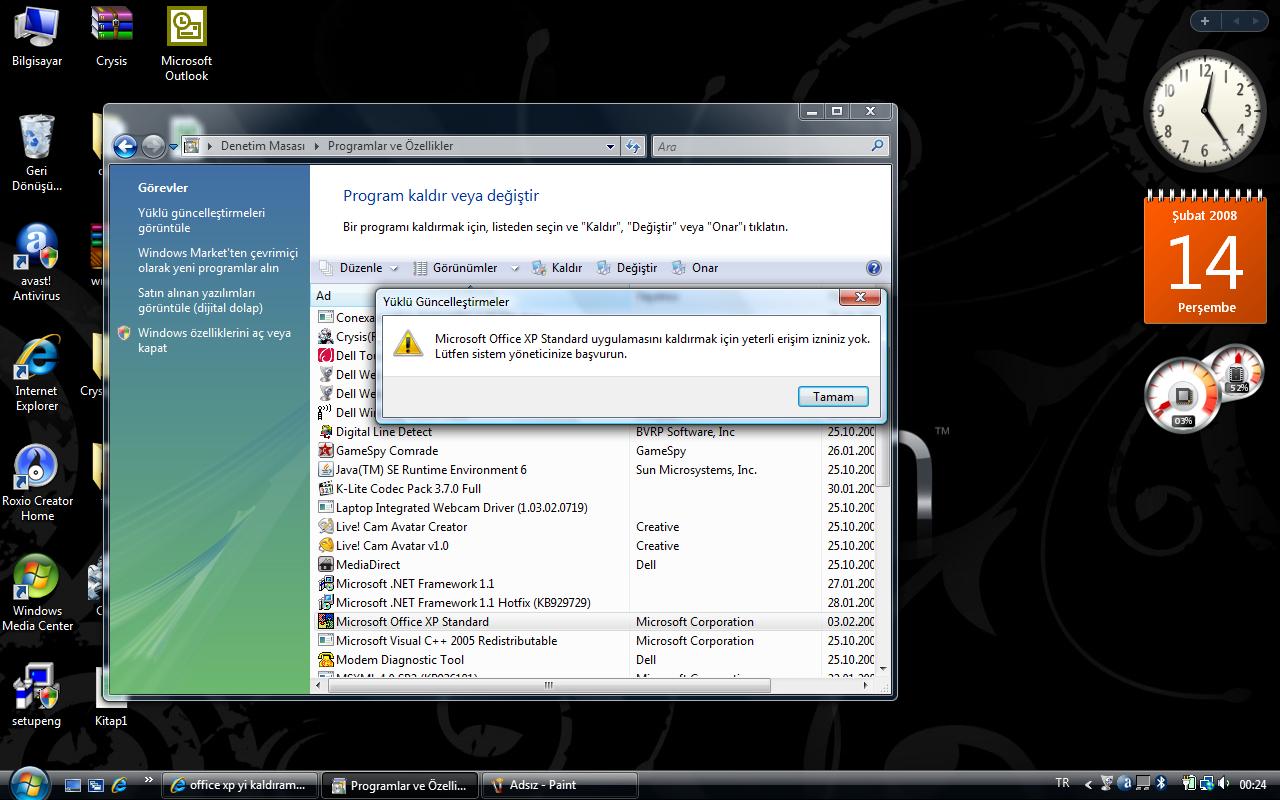Viewport: 1280px width, 800px height.
Task: Open Satın alınan yazılımları görüntüle link
Action: pos(200,300)
